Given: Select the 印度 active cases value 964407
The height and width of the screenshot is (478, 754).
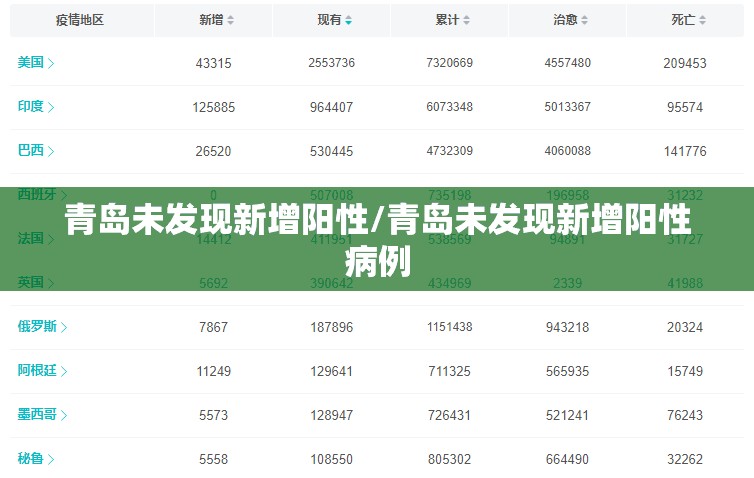Looking at the screenshot, I should pos(331,107).
